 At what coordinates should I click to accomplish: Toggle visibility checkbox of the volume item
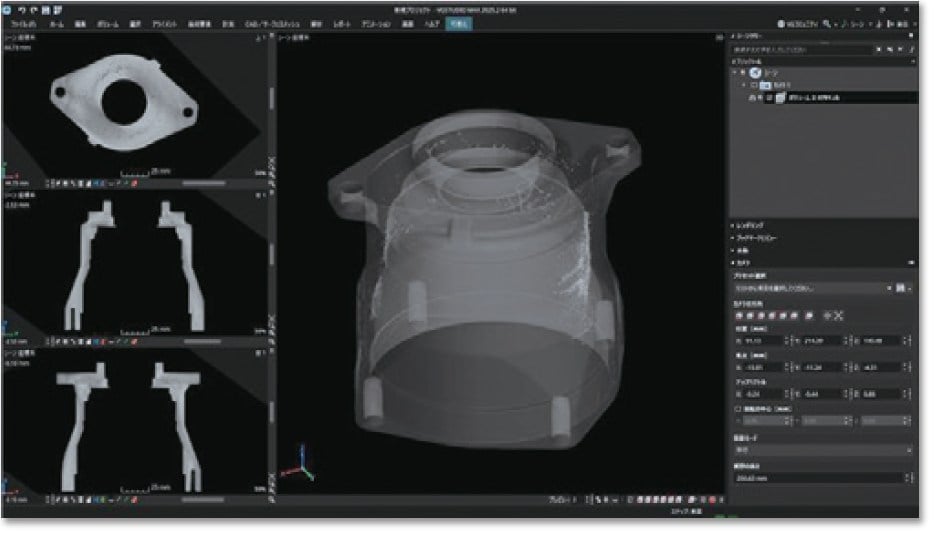768,98
